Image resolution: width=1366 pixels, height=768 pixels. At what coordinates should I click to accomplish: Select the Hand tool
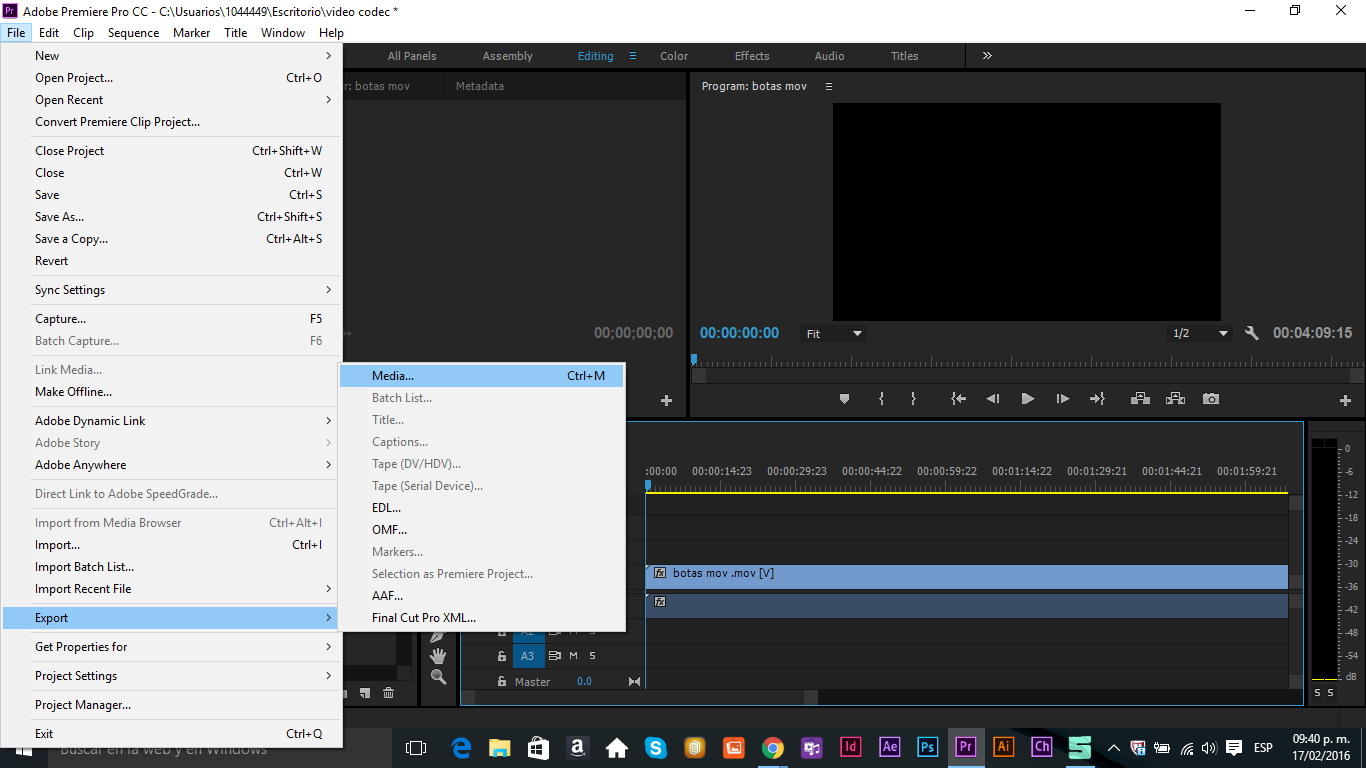tap(438, 656)
